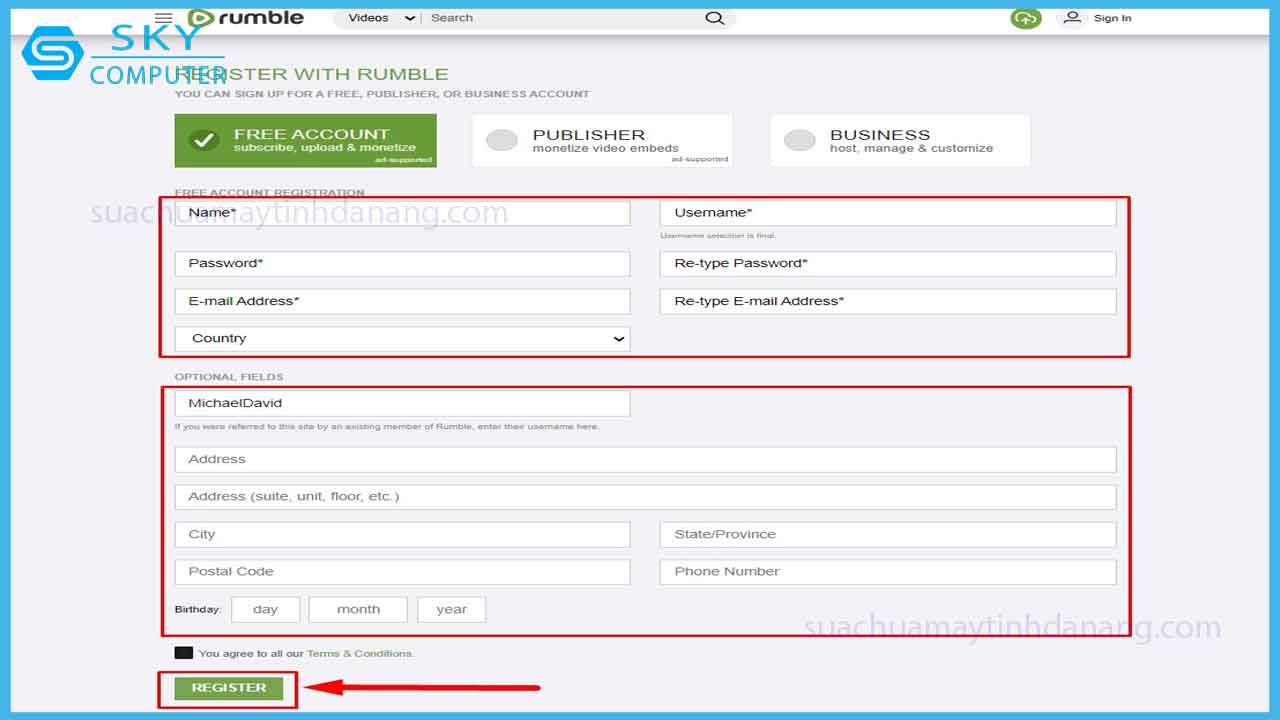Viewport: 1280px width, 720px height.
Task: Click the green Register button
Action: coord(229,688)
